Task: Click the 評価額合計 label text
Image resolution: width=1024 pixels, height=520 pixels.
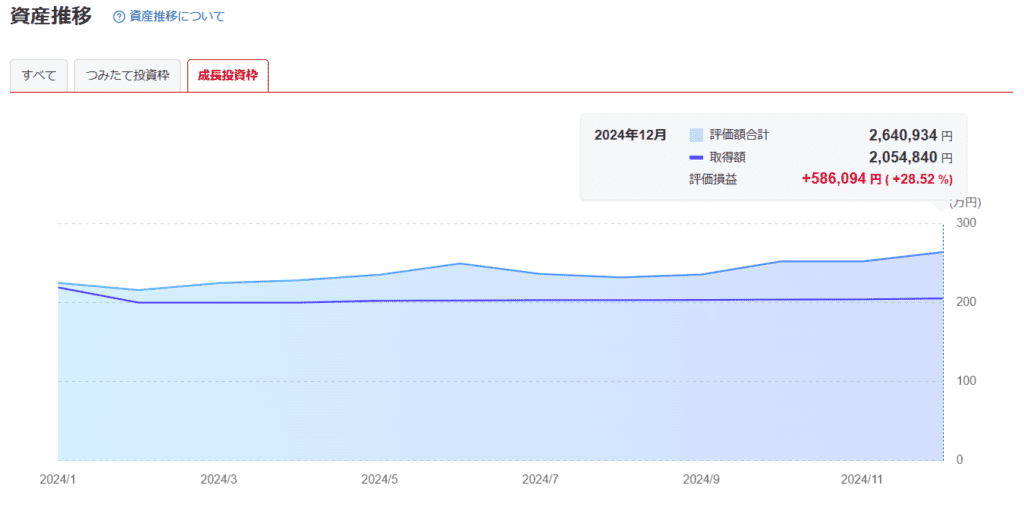Action: [x=739, y=135]
